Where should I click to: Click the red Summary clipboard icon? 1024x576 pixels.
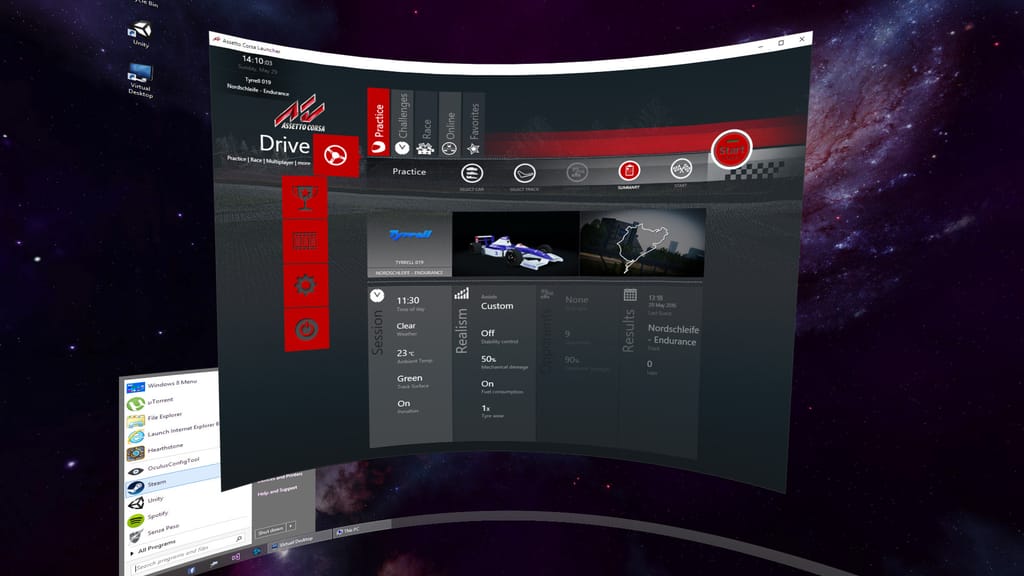[x=629, y=170]
